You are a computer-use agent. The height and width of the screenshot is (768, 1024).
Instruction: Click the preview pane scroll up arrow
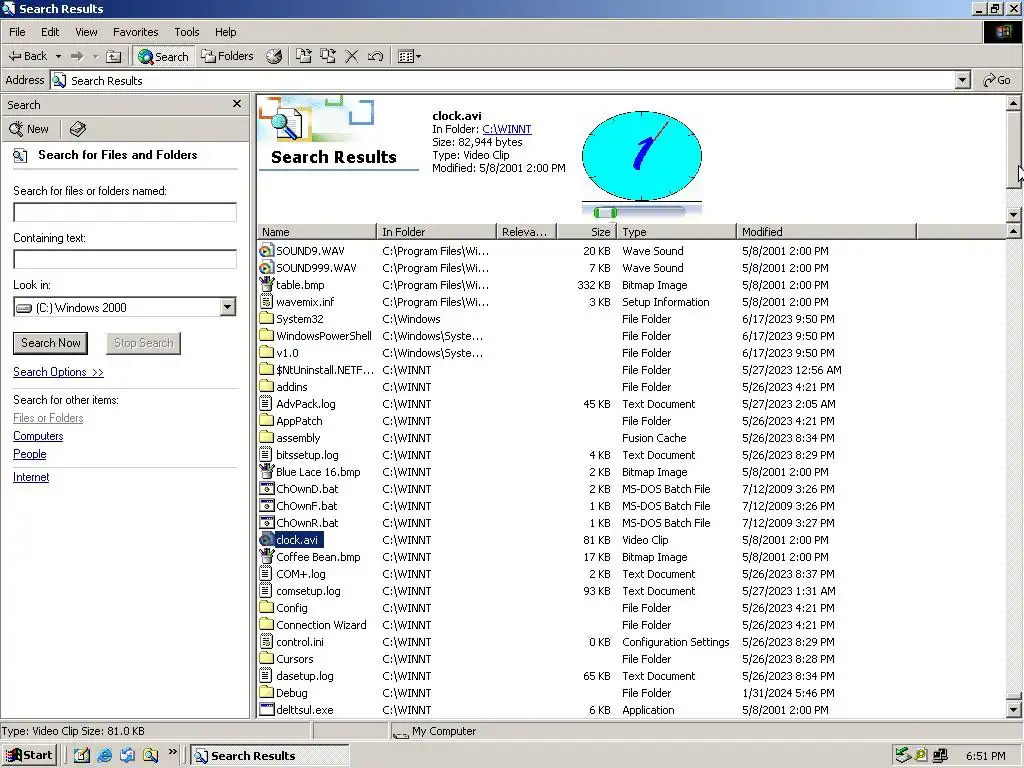[x=1014, y=103]
